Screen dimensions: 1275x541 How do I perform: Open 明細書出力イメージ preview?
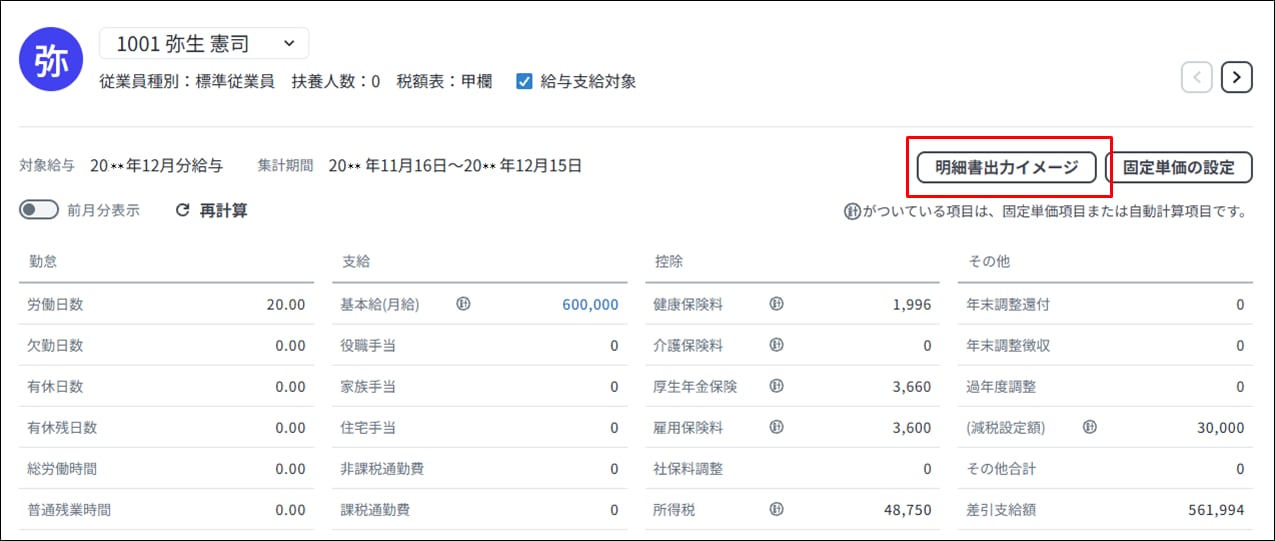pos(1006,167)
